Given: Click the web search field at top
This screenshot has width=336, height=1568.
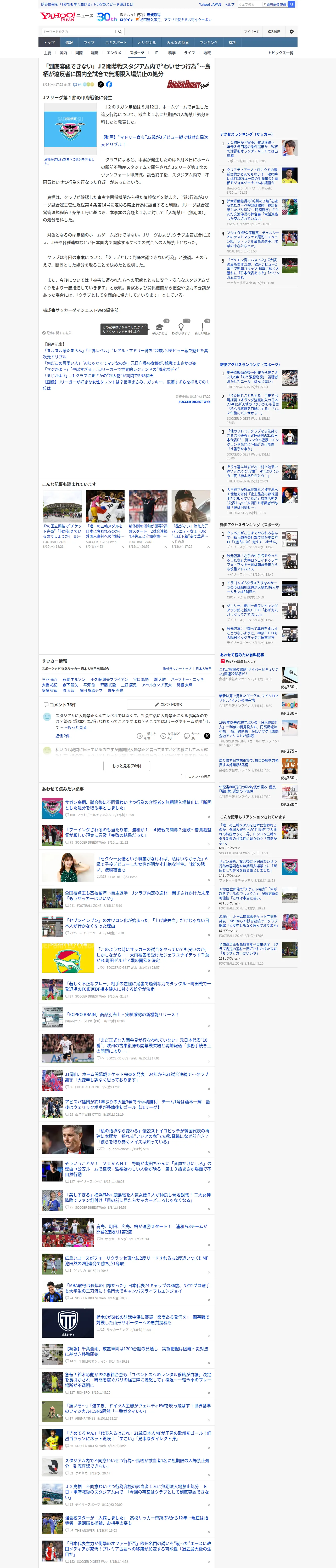Looking at the screenshot, I should (250, 4).
